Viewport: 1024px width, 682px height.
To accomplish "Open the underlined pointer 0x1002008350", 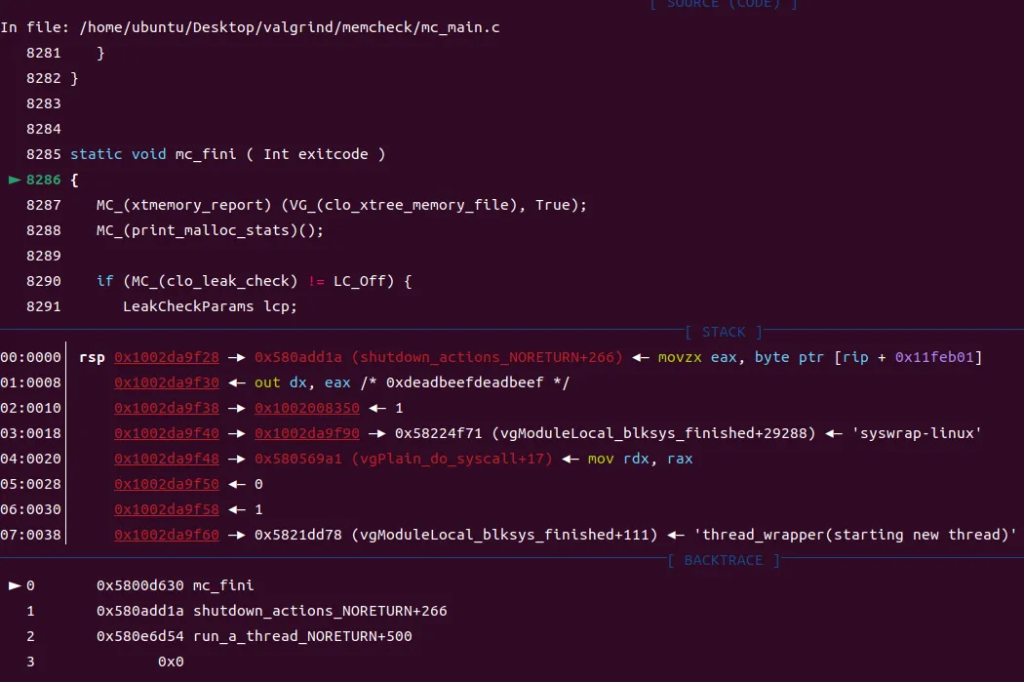I will pyautogui.click(x=307, y=408).
